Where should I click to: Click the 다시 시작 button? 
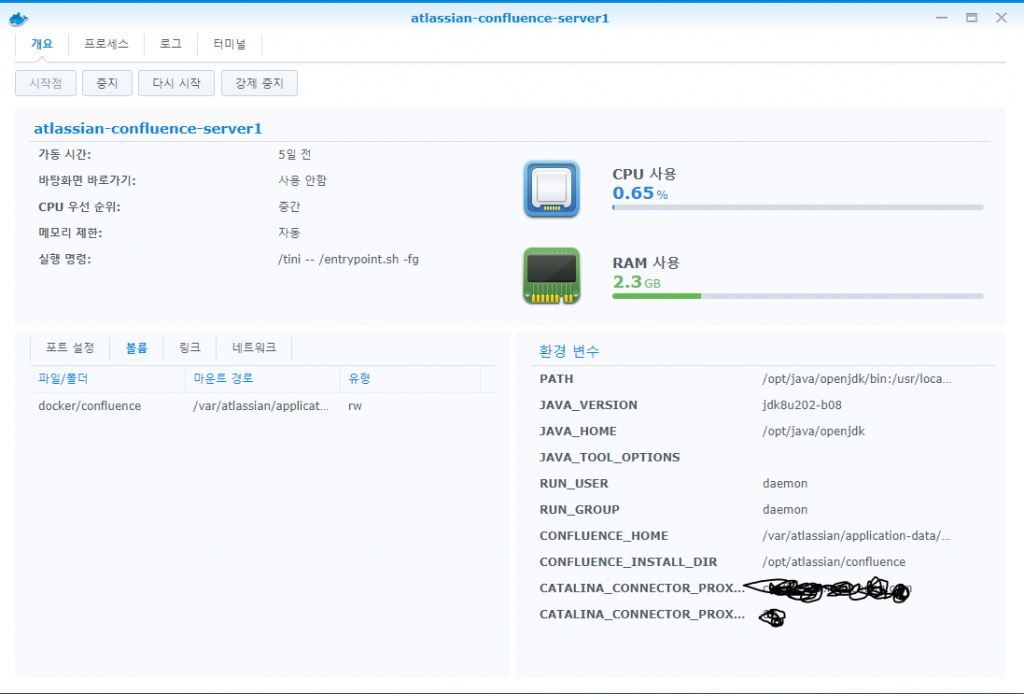pos(176,83)
